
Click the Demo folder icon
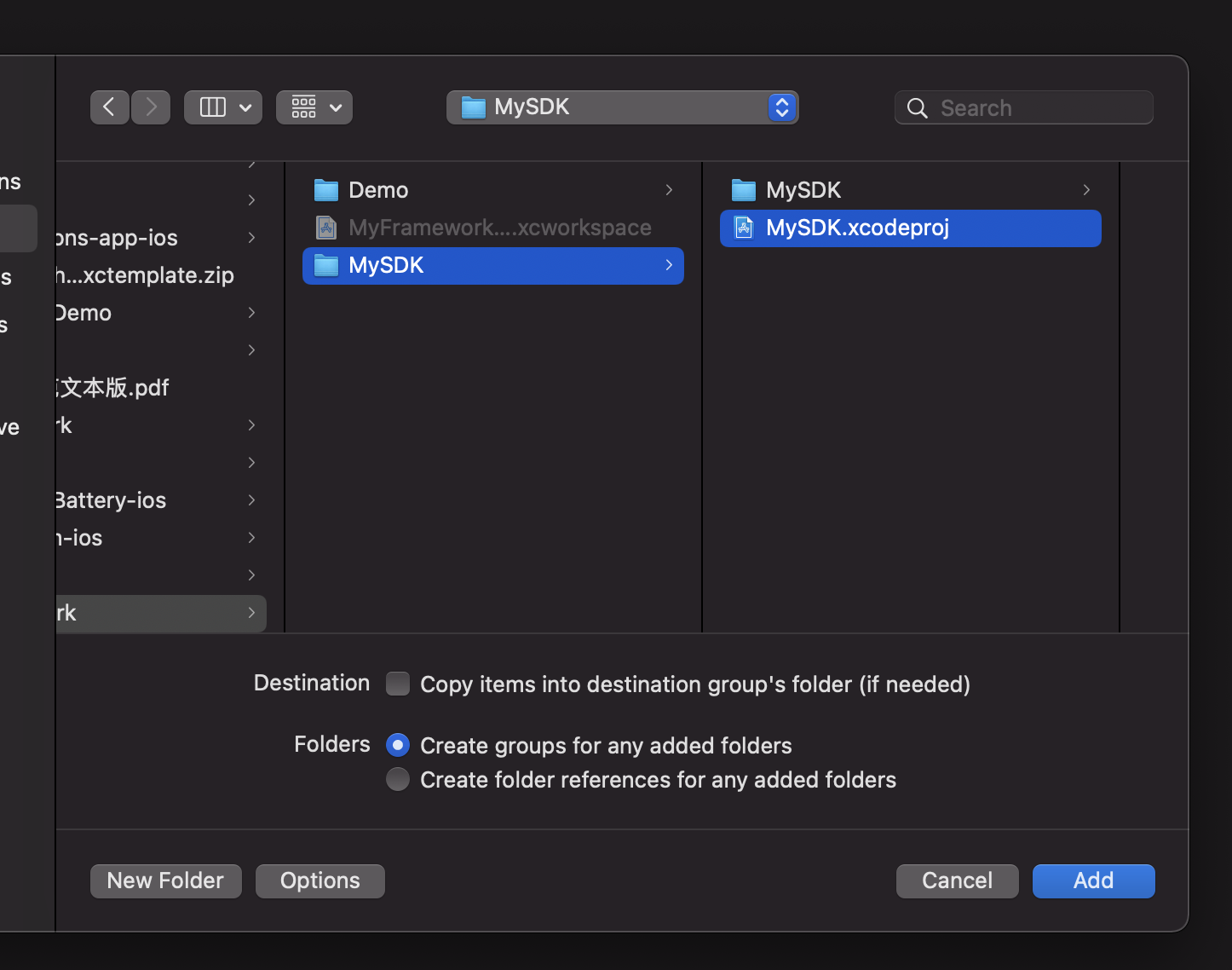(326, 190)
